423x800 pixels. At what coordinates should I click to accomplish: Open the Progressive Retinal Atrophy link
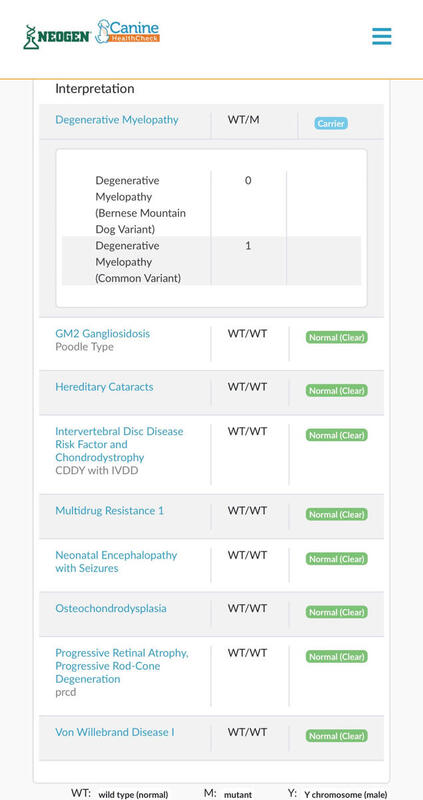pyautogui.click(x=121, y=666)
